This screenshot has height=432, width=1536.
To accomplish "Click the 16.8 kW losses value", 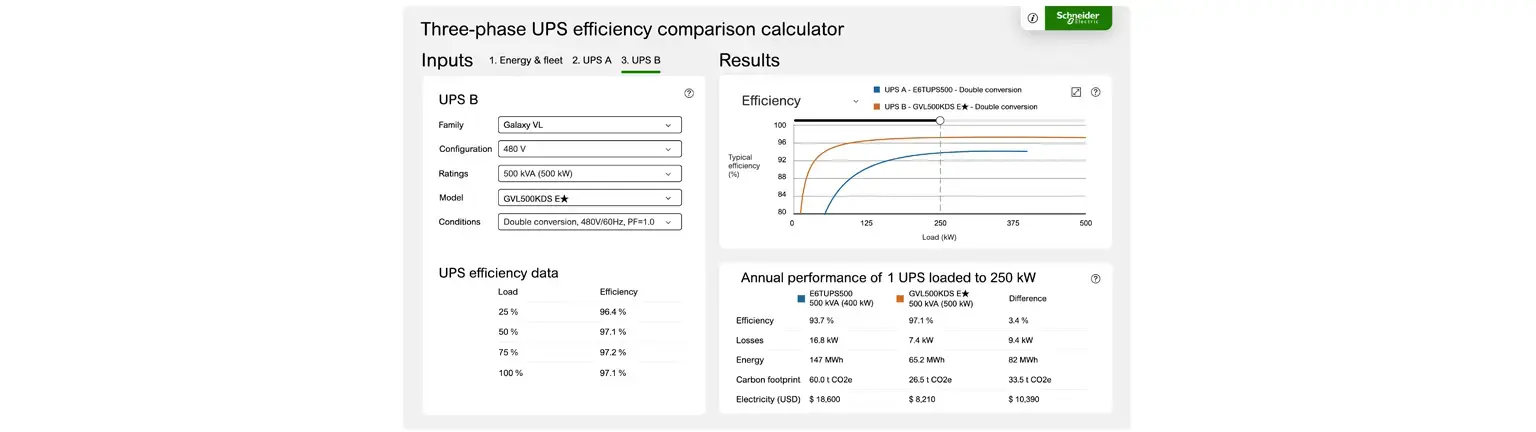I will (824, 340).
